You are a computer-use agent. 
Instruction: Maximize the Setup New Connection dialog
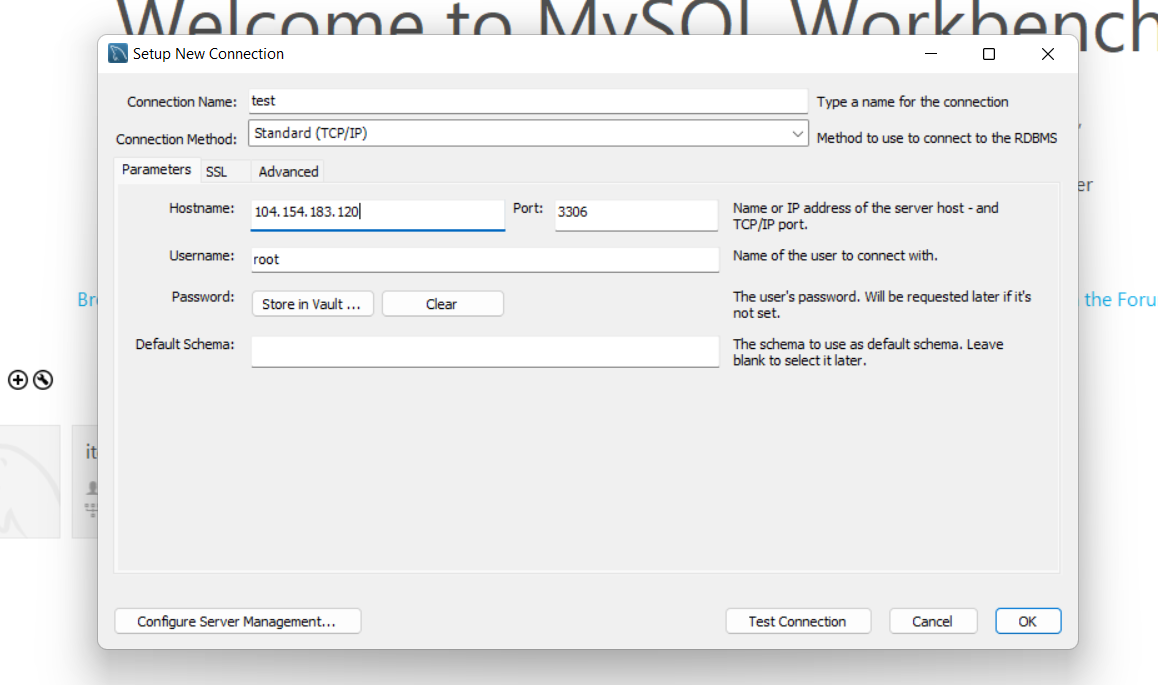click(989, 54)
